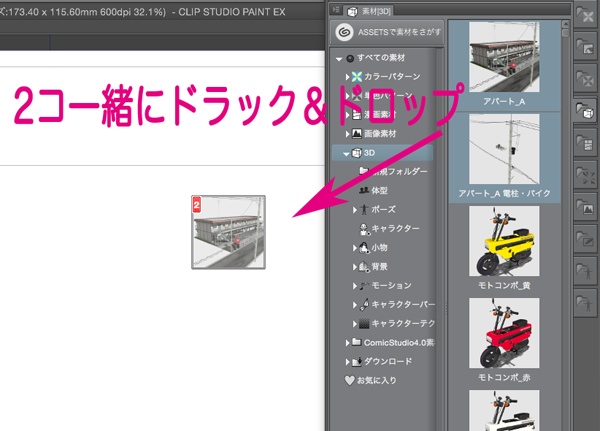The image size is (600, 431).
Task: Select the 単色パターン tree entry
Action: coord(382,96)
